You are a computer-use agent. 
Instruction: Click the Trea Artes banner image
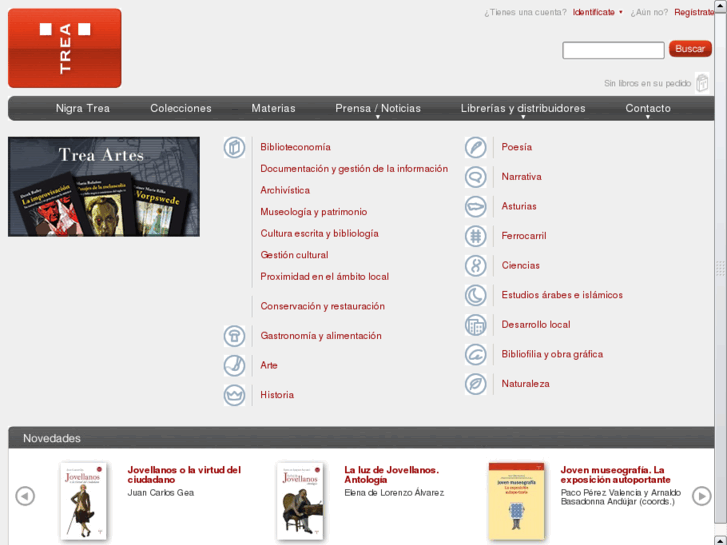pyautogui.click(x=104, y=187)
